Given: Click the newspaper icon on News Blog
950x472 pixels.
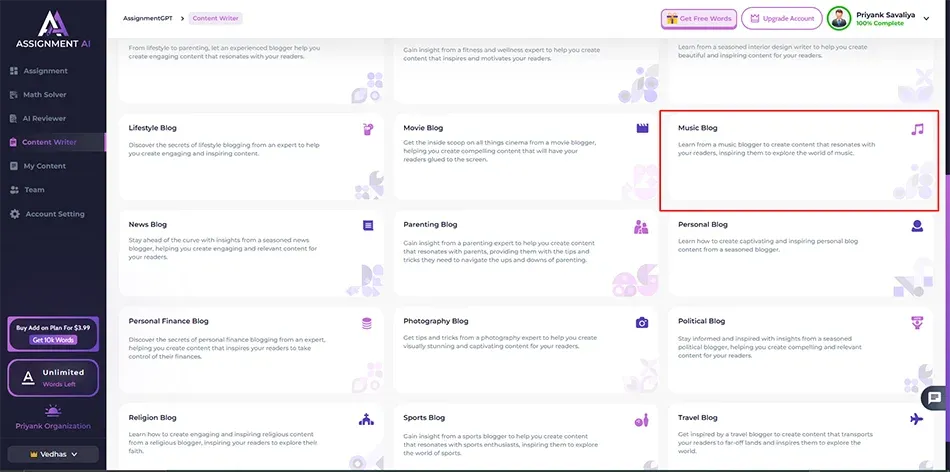Looking at the screenshot, I should click(368, 226).
